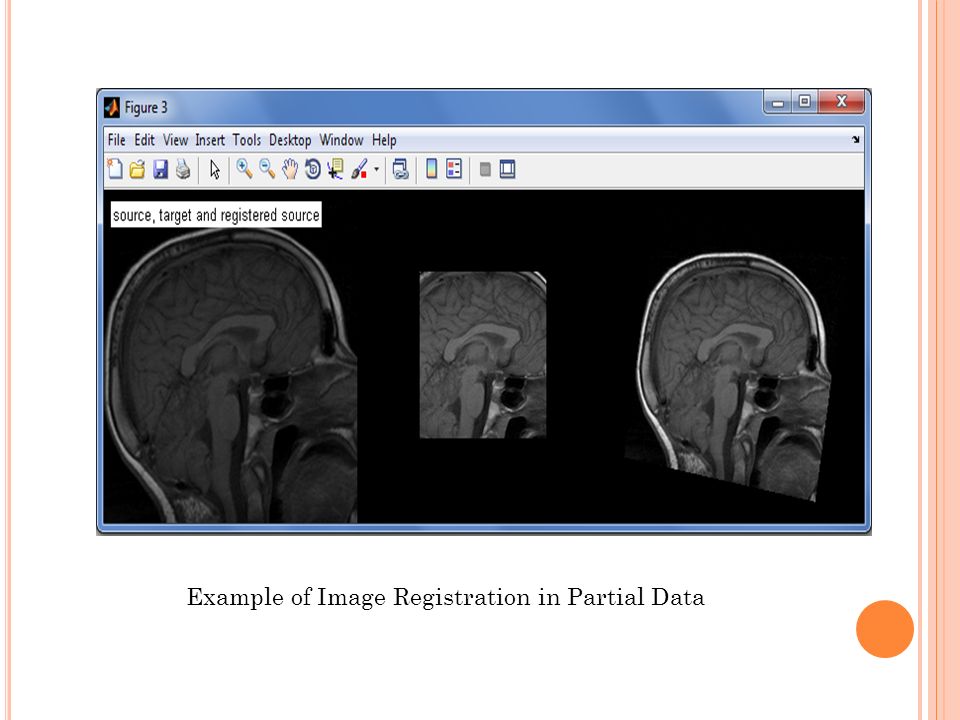Insert a legend using the toolbar icon
960x720 pixels.
click(x=454, y=169)
